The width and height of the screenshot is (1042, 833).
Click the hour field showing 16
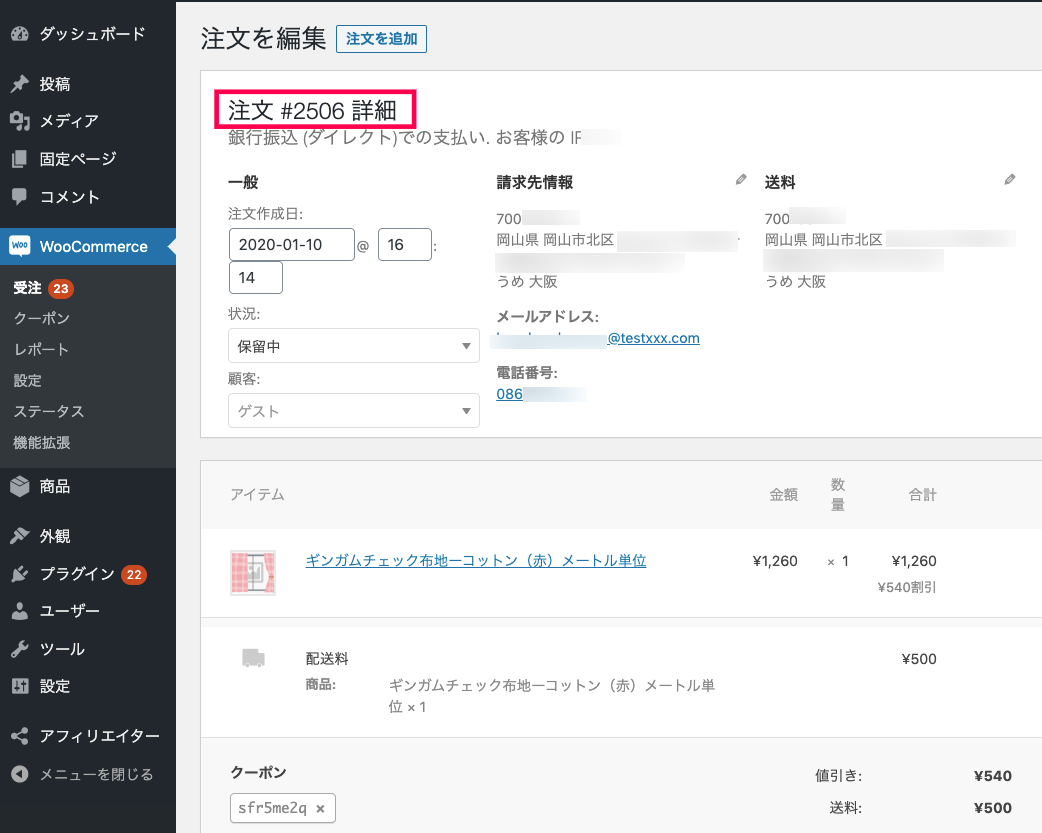click(x=405, y=245)
